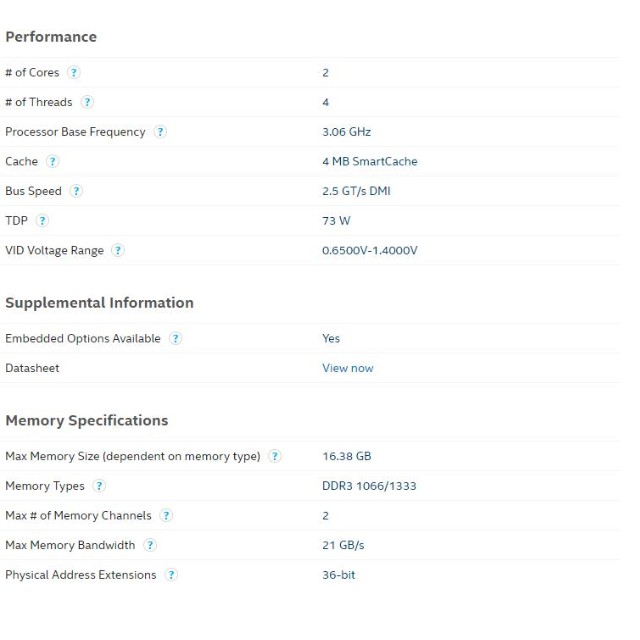Click Embedded Options Available help icon
This screenshot has height=640, width=640.
(x=175, y=338)
